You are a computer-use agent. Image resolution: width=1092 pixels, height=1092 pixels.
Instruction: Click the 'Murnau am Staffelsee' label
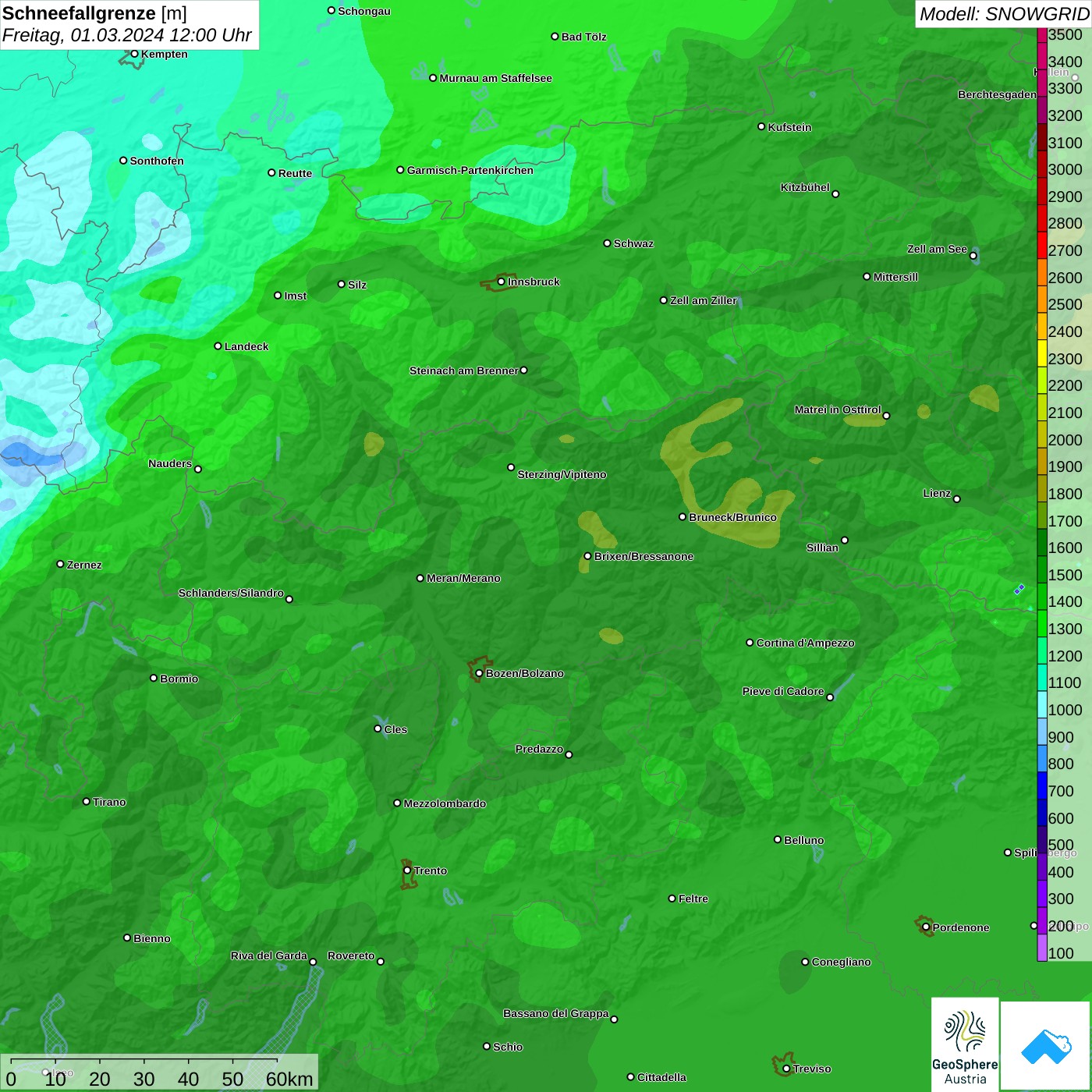pos(495,78)
